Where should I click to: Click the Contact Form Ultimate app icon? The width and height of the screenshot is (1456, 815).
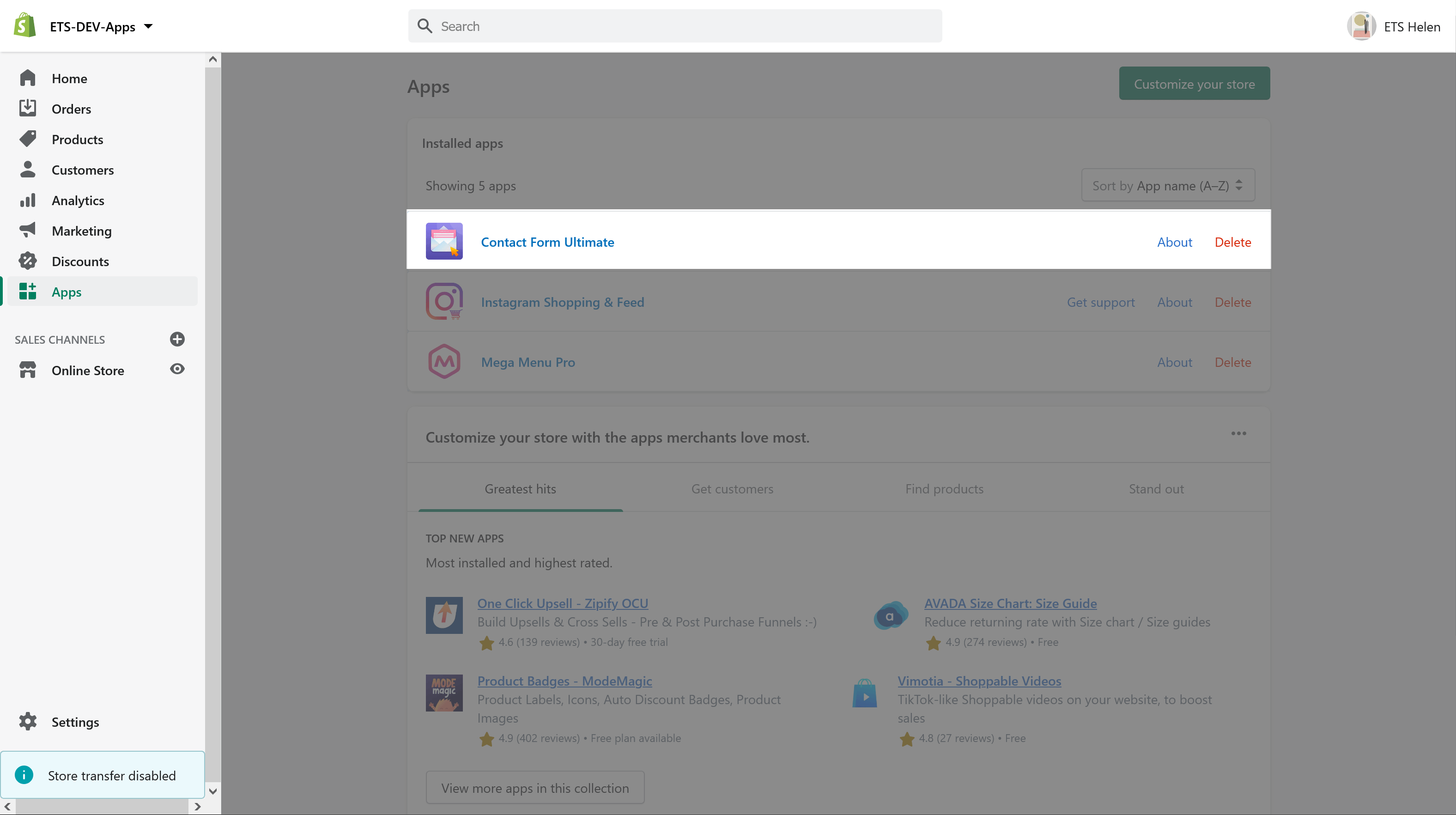click(x=444, y=241)
